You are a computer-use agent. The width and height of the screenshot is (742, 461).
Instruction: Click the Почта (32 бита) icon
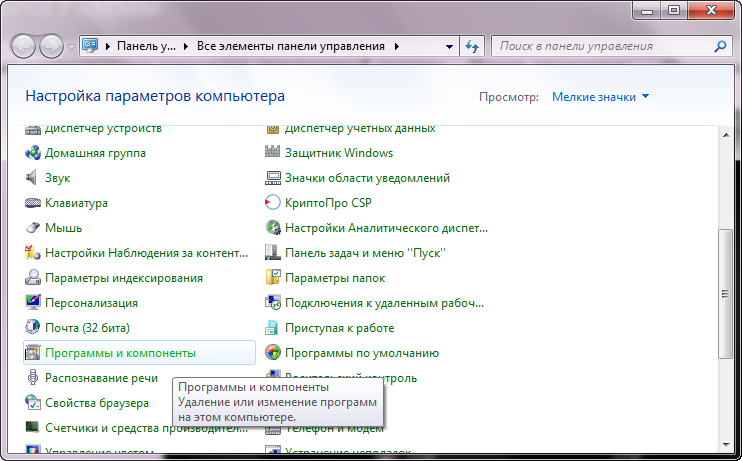(33, 328)
